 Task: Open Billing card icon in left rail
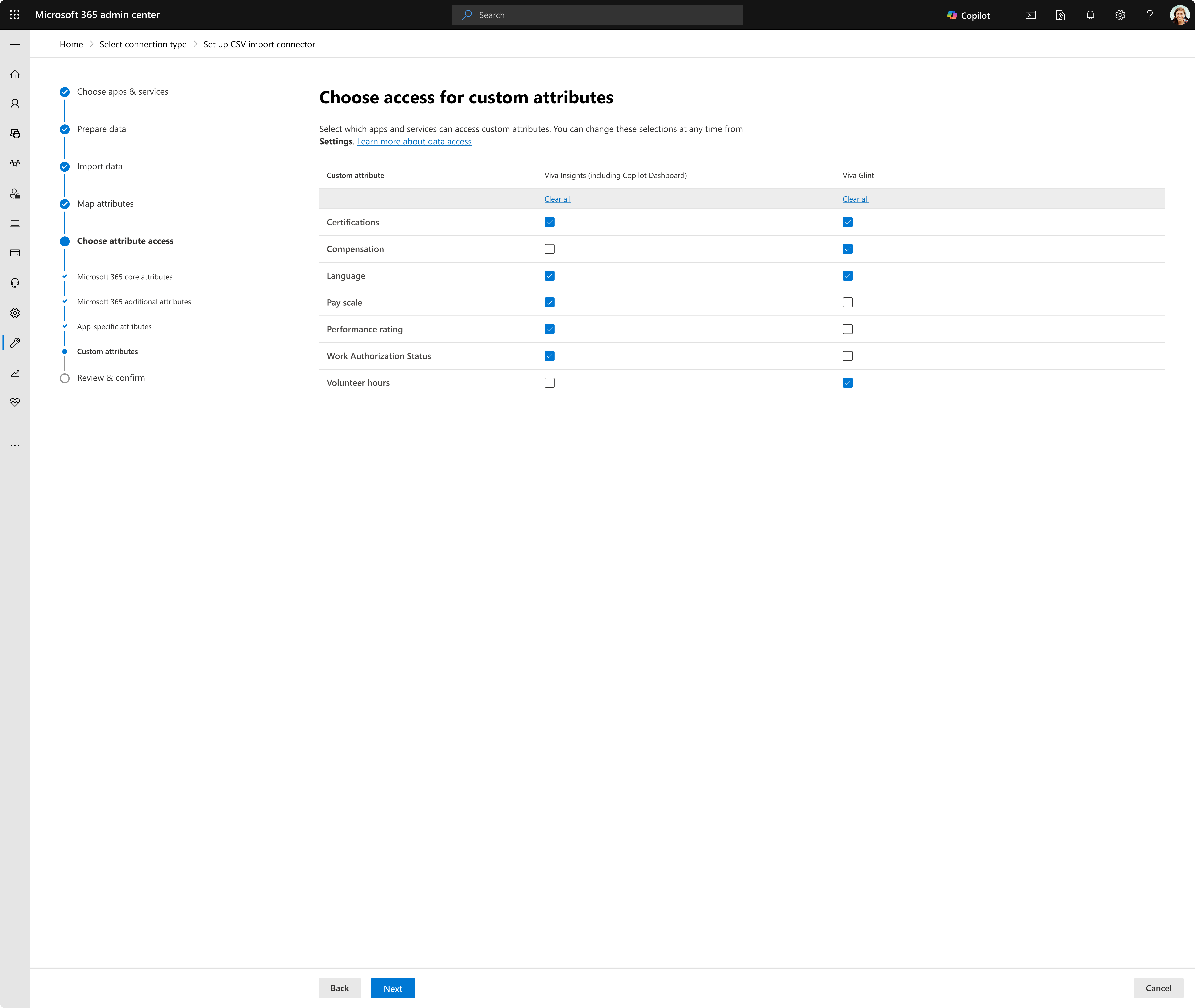pyautogui.click(x=15, y=253)
